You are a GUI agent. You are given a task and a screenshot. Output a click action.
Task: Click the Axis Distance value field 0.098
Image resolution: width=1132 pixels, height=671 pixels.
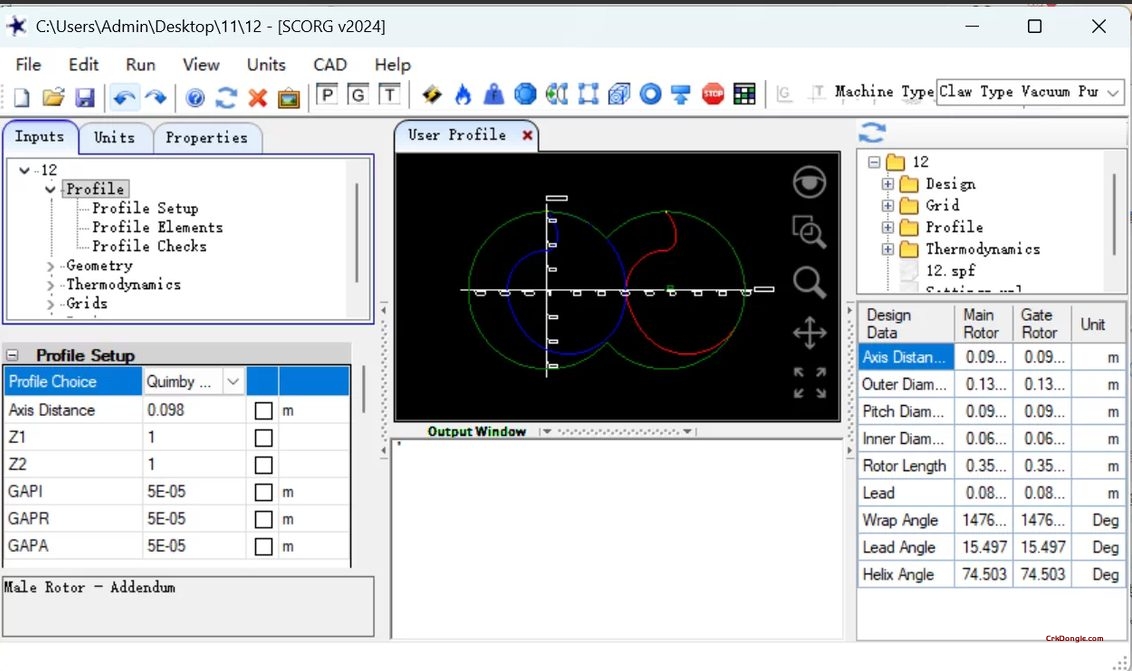coord(193,410)
